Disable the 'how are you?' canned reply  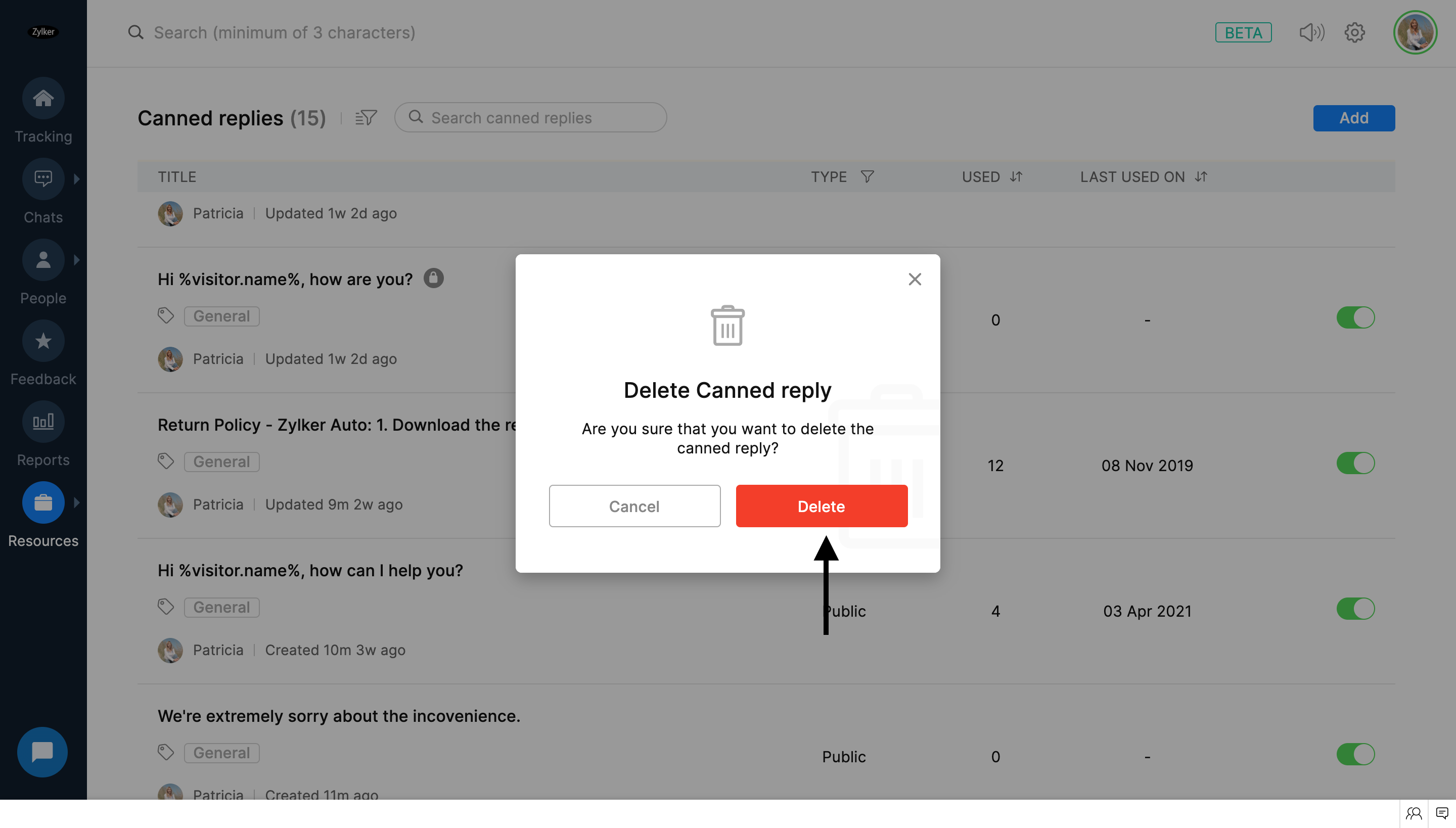click(1355, 318)
